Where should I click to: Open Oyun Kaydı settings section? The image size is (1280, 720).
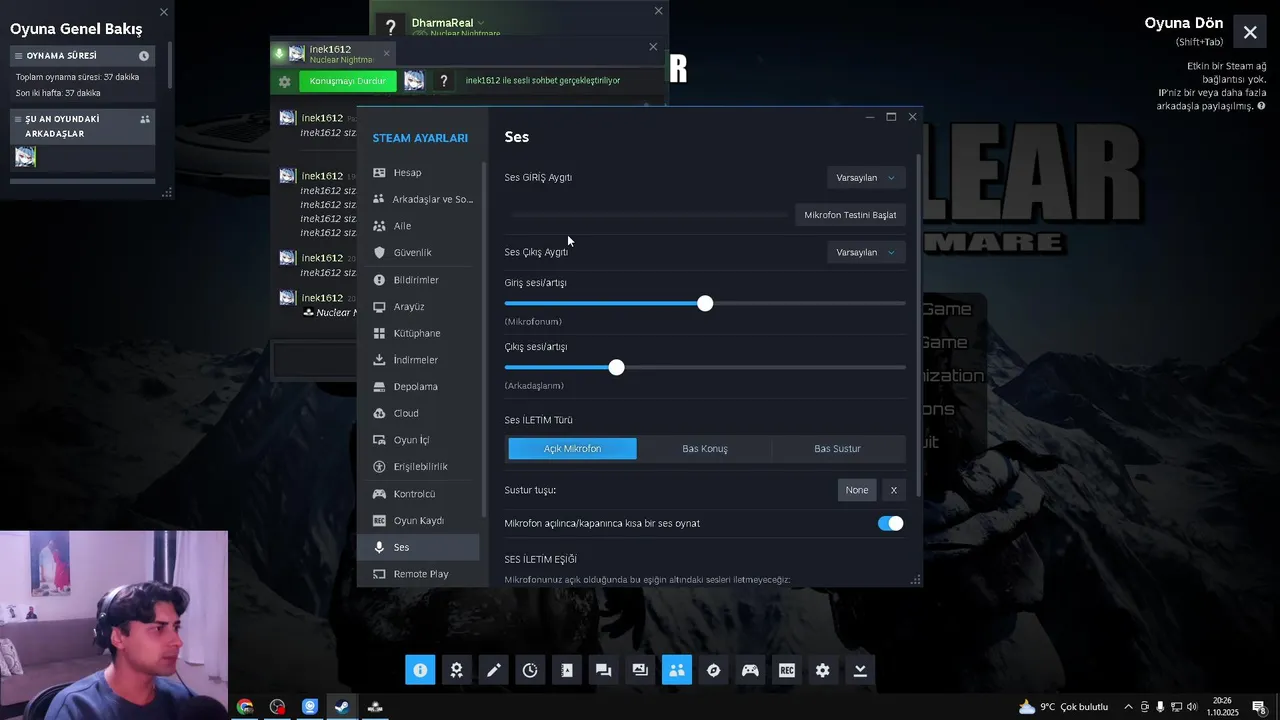[x=419, y=521]
